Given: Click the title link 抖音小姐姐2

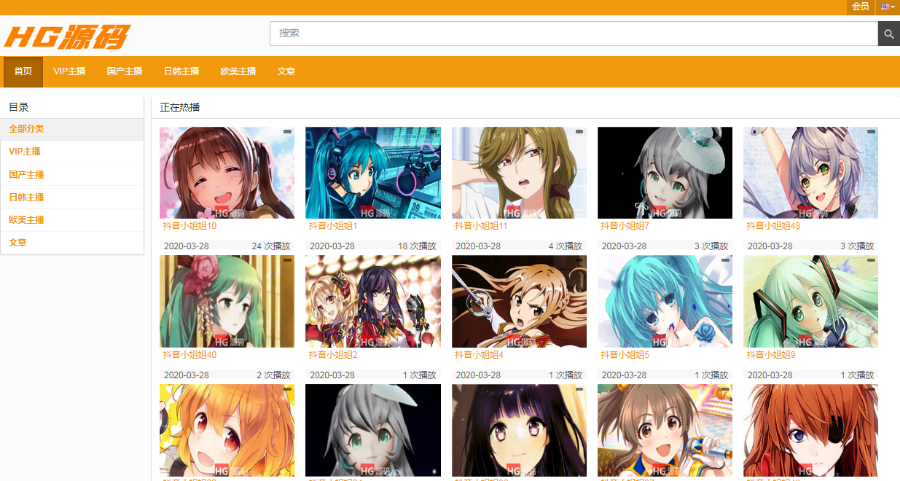Looking at the screenshot, I should pyautogui.click(x=333, y=355).
